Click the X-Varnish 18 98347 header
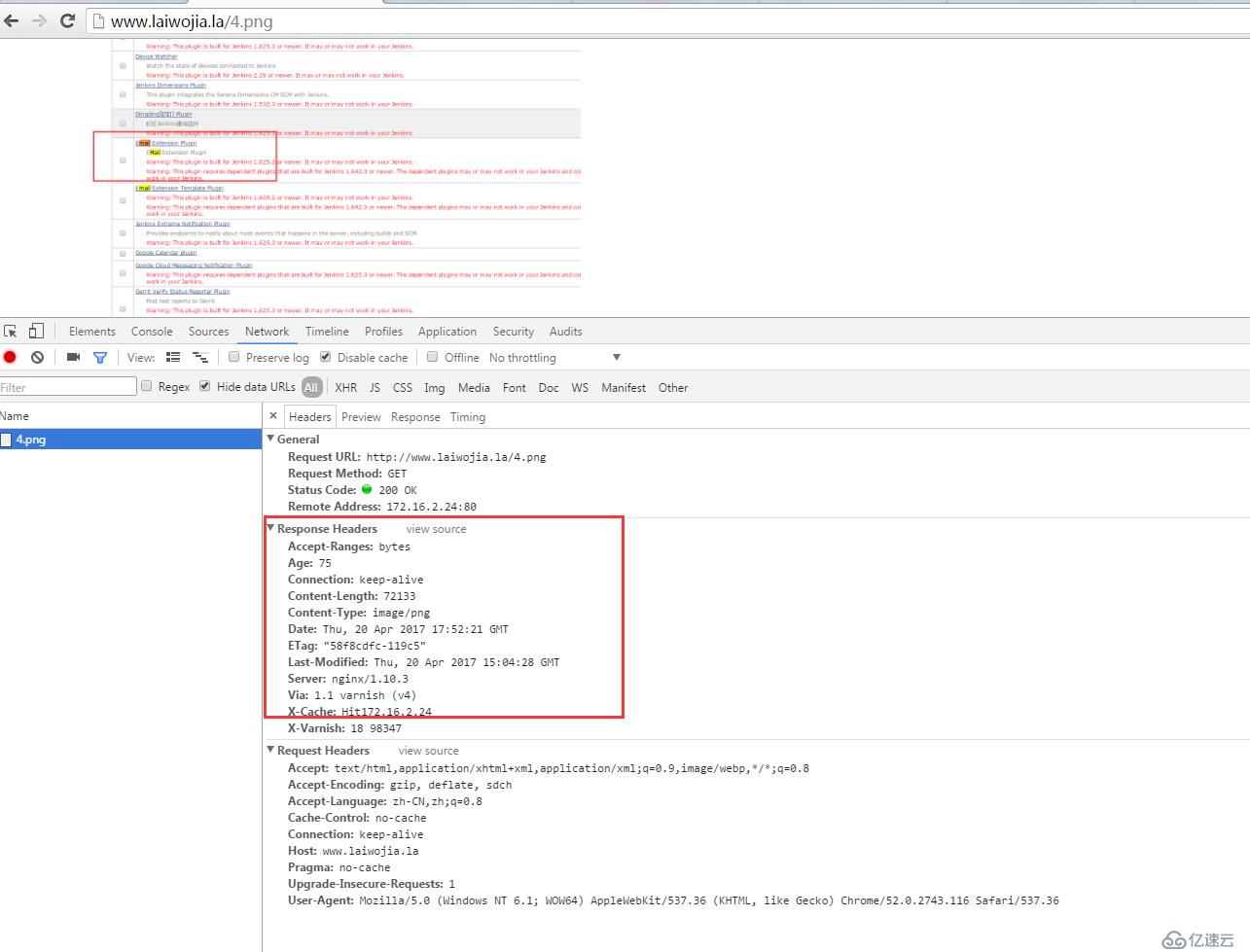This screenshot has height=952, width=1250. tap(344, 728)
